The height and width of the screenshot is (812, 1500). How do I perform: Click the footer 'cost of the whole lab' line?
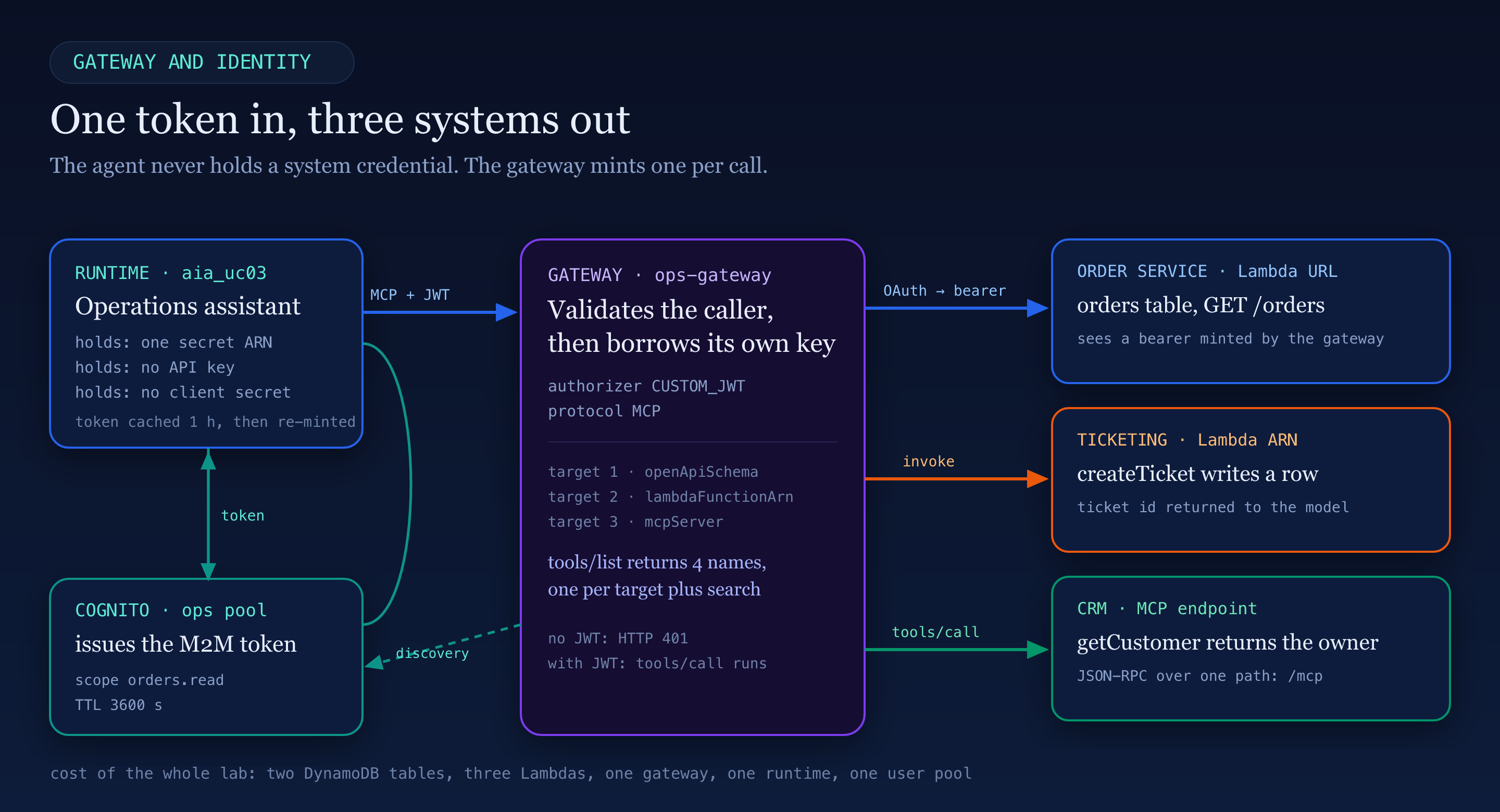pyautogui.click(x=510, y=773)
